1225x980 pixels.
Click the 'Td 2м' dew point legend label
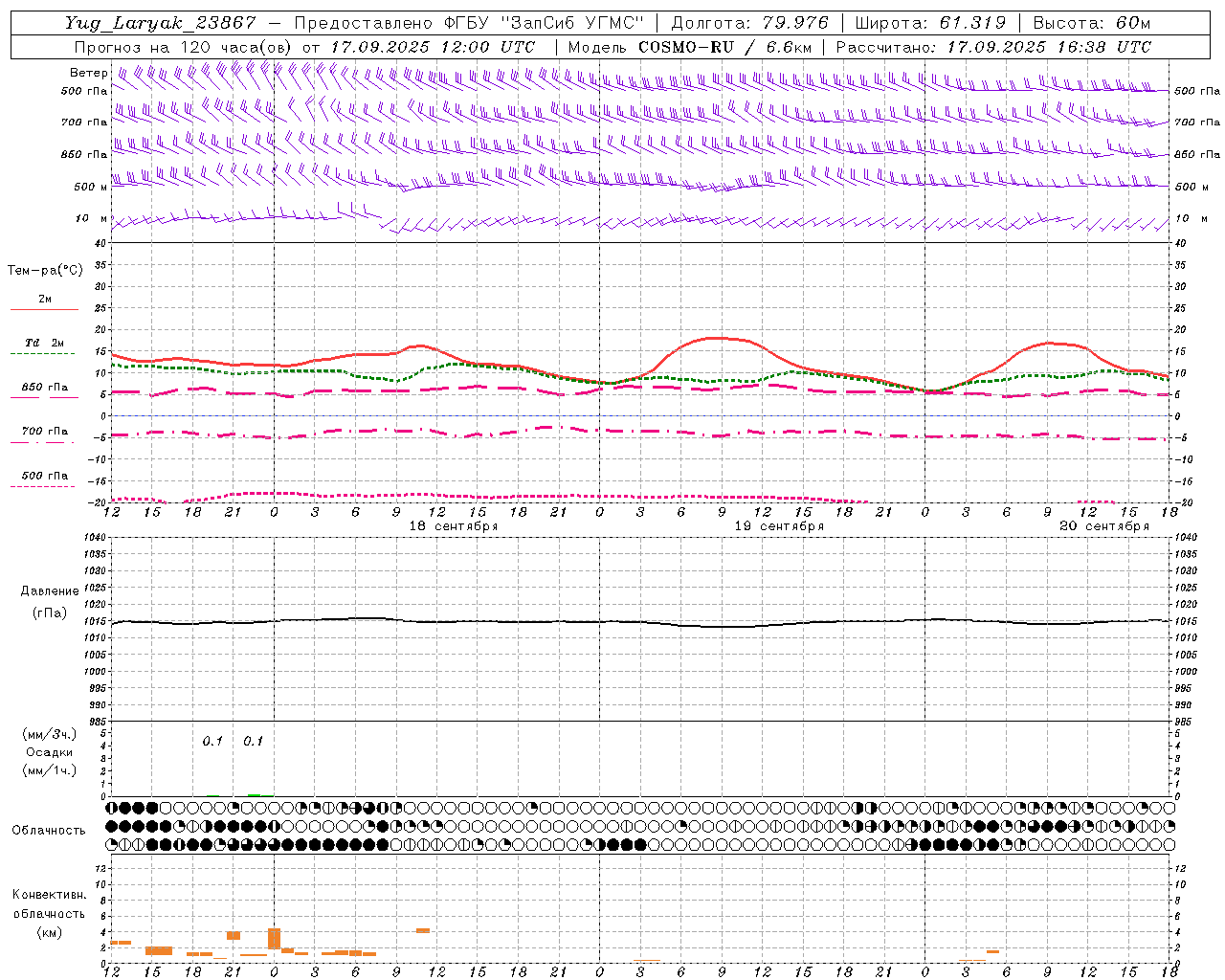coord(44,343)
